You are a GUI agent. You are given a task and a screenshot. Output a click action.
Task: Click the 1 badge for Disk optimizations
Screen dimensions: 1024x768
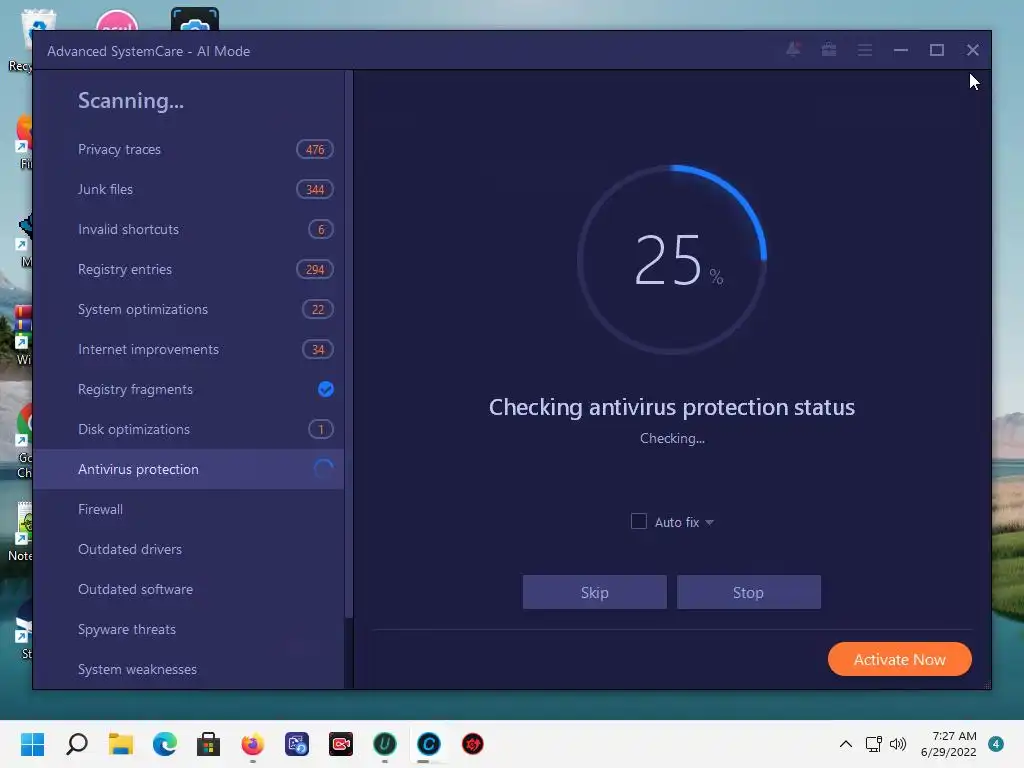point(321,429)
